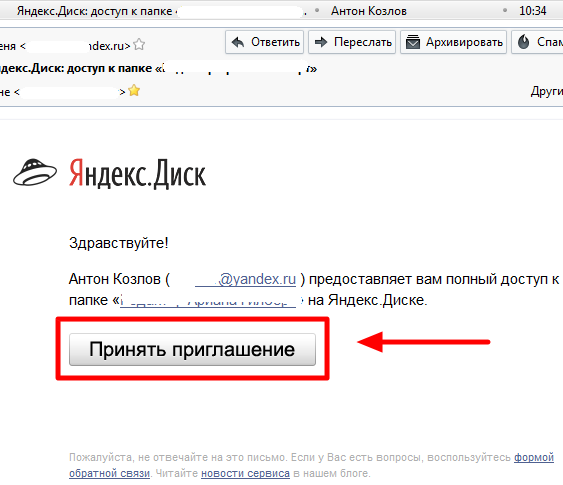Click the forward arrow icon

coord(321,42)
